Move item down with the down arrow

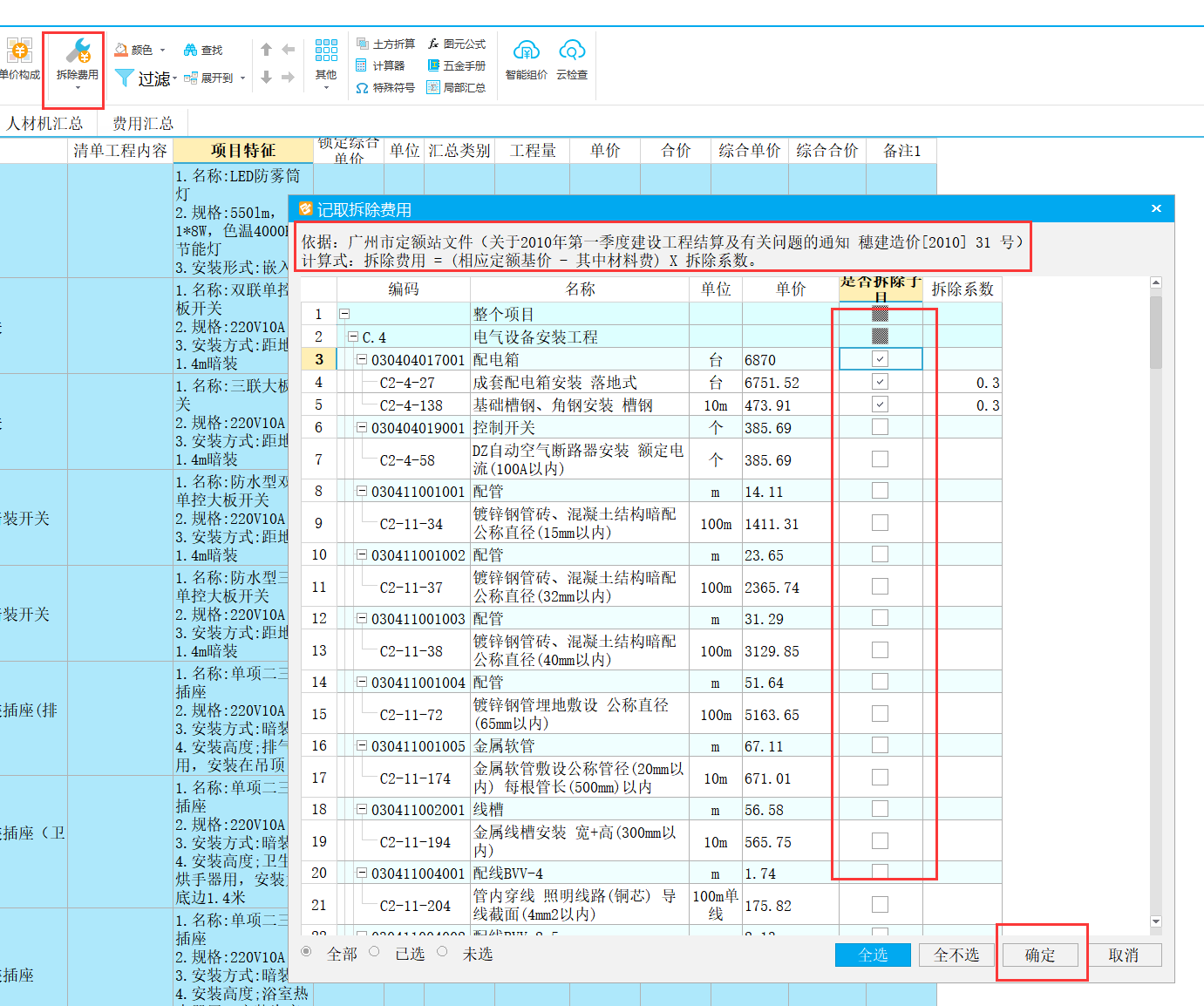coord(266,78)
